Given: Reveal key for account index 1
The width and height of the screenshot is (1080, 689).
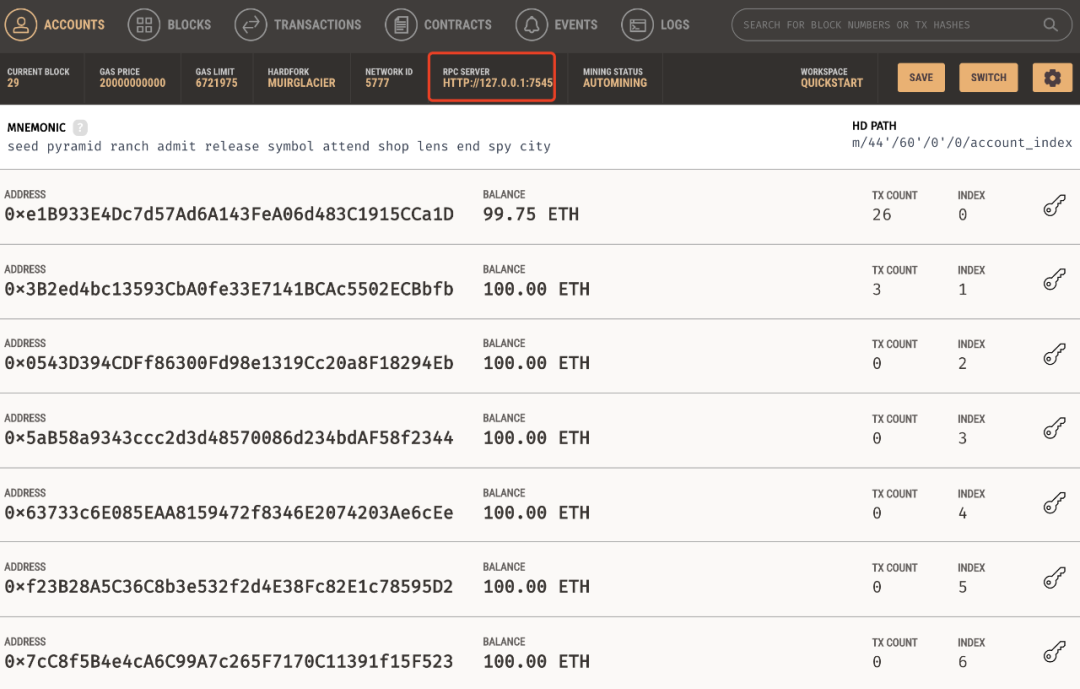Looking at the screenshot, I should point(1054,281).
